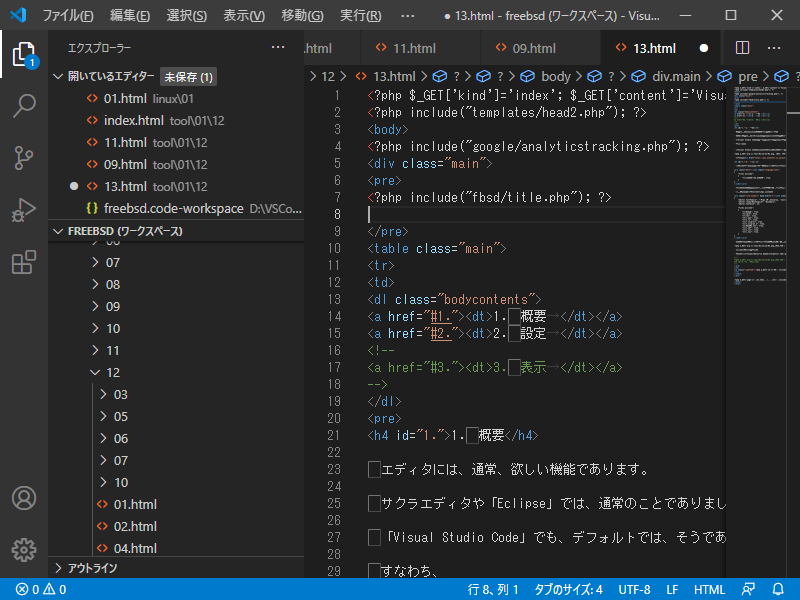
Task: Collapse folder 12 in tree
Action: [x=95, y=372]
